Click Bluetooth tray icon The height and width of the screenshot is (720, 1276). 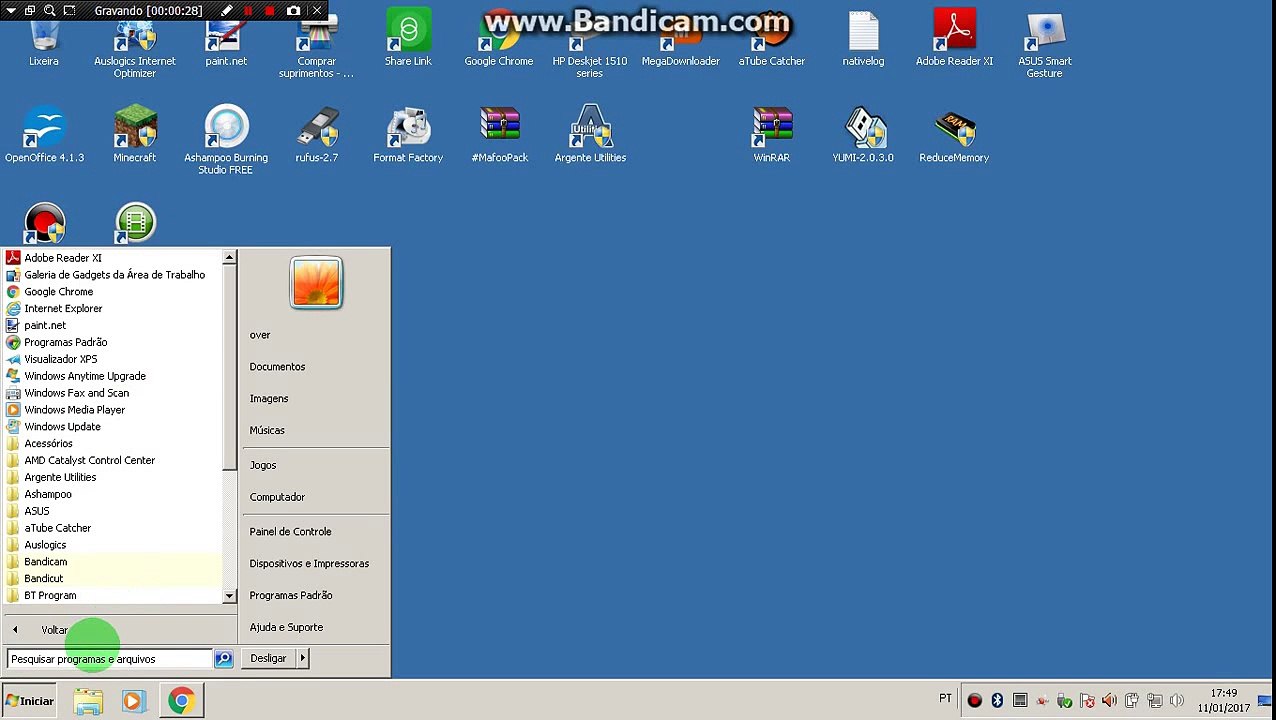click(x=997, y=701)
